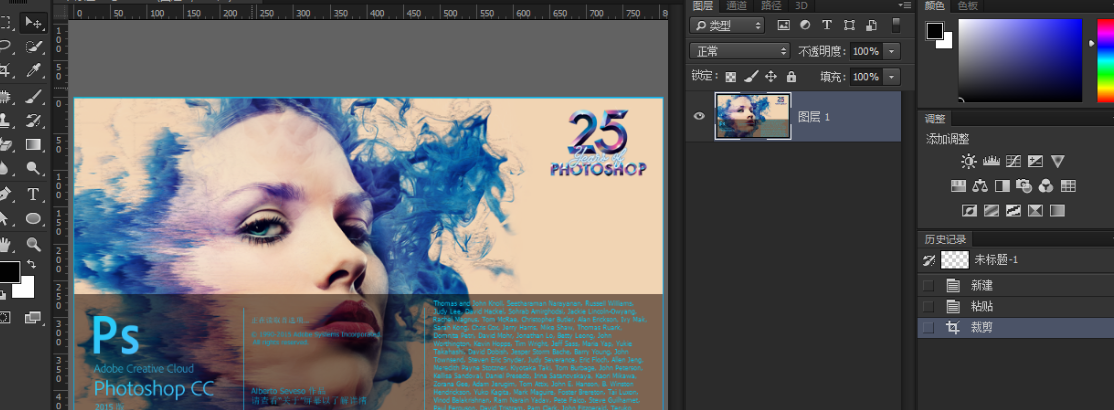Add Selective Color adjustment
The height and width of the screenshot is (410, 1114).
tap(1035, 210)
